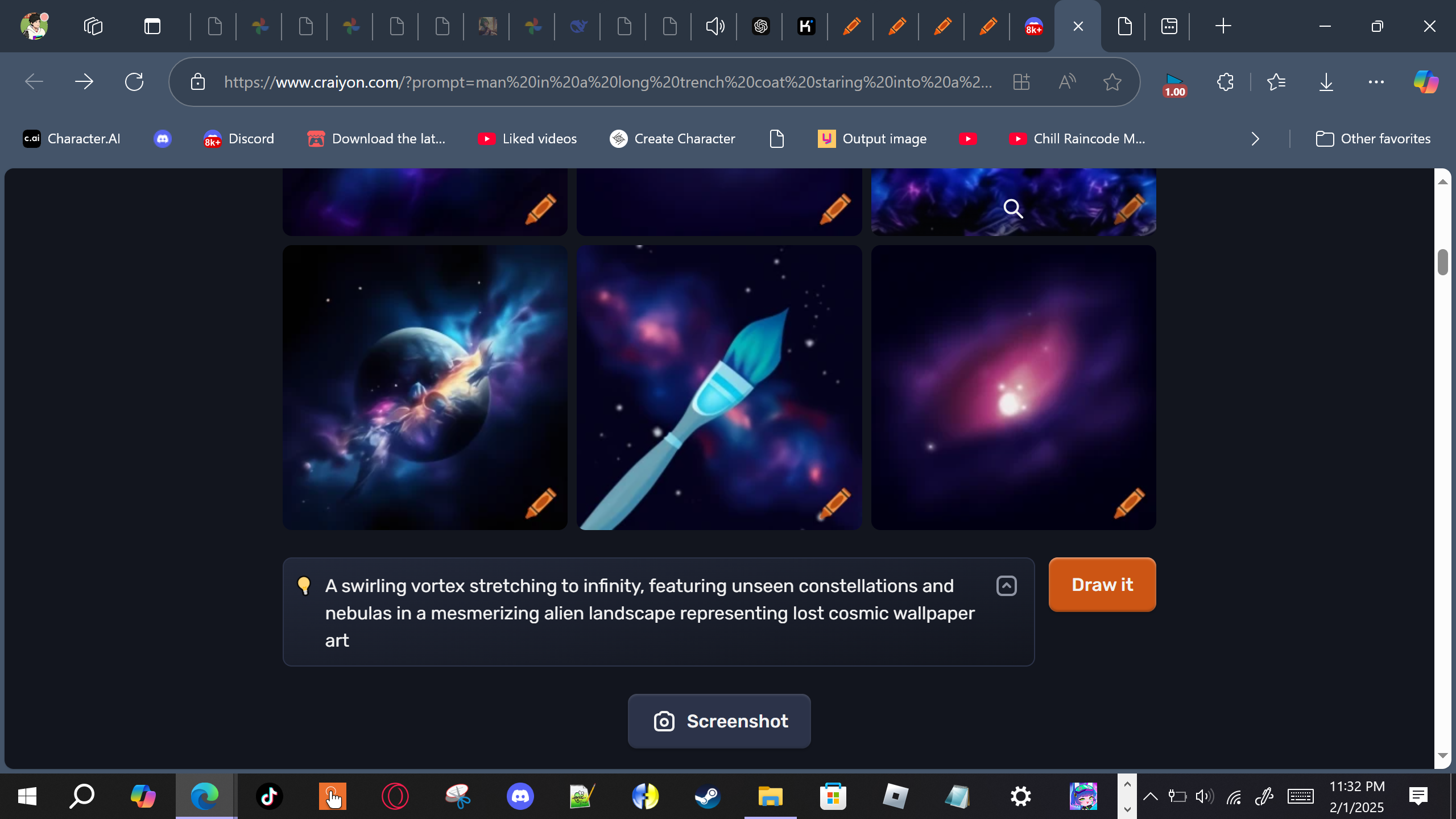This screenshot has height=819, width=1456.
Task: Show hidden system tray icons
Action: (1150, 796)
